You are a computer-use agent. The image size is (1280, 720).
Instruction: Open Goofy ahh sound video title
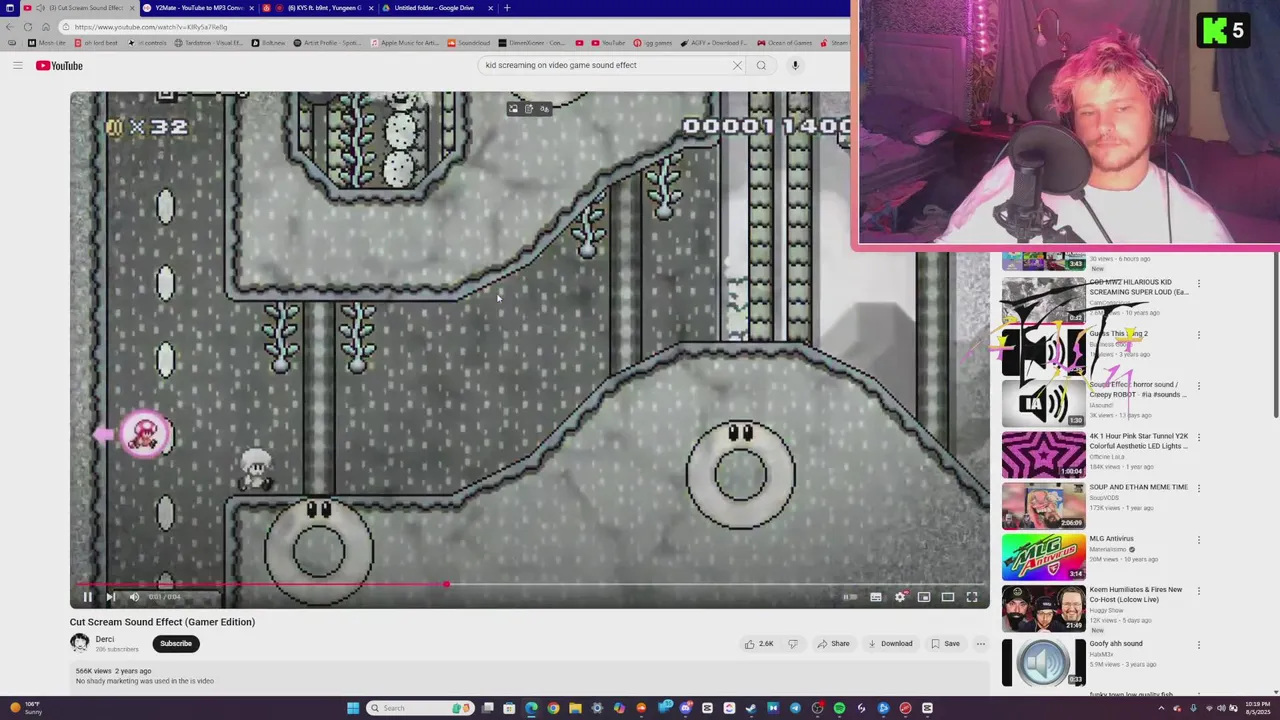(1116, 644)
